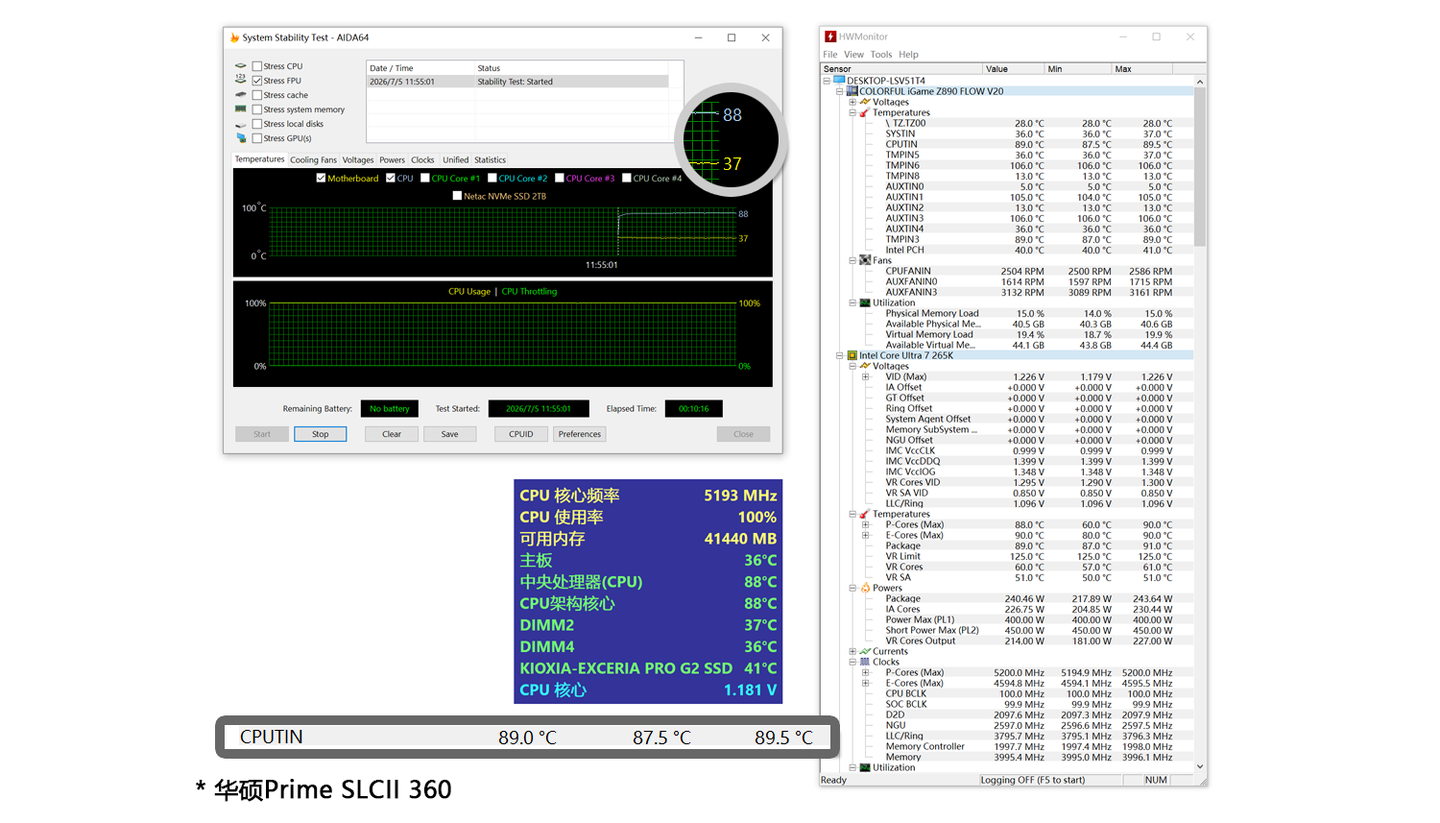Click the HWMonitor red lightning title icon
The height and width of the screenshot is (823, 1440).
pyautogui.click(x=830, y=37)
